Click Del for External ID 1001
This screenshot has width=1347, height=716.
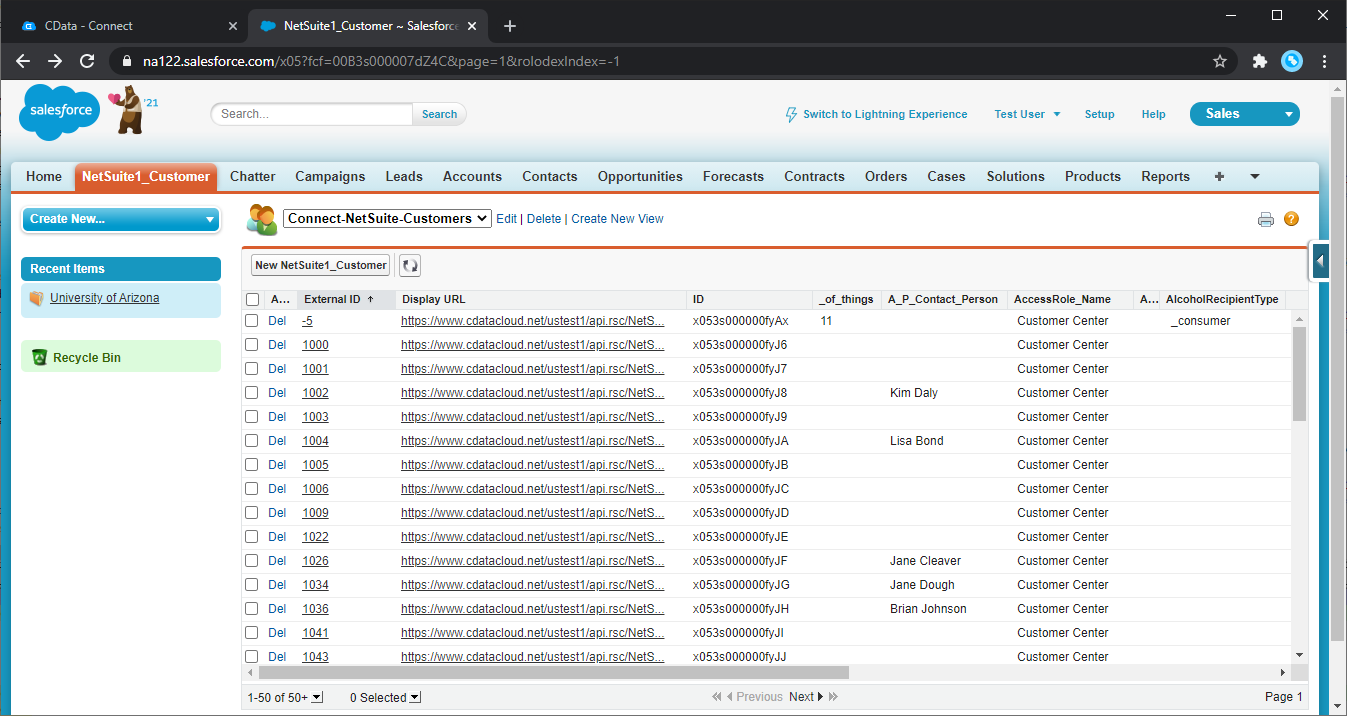(277, 369)
